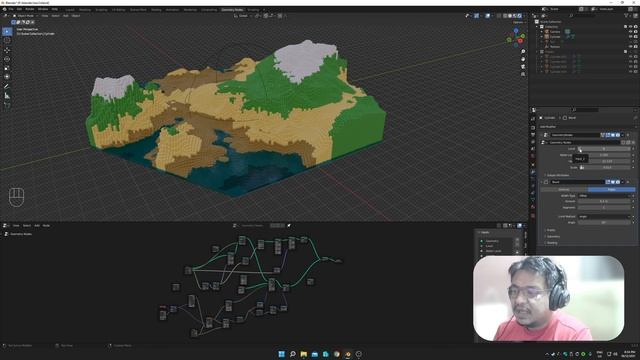Open the Physics properties tab icon
Viewport: 640px width, 360px height.
pos(533,186)
